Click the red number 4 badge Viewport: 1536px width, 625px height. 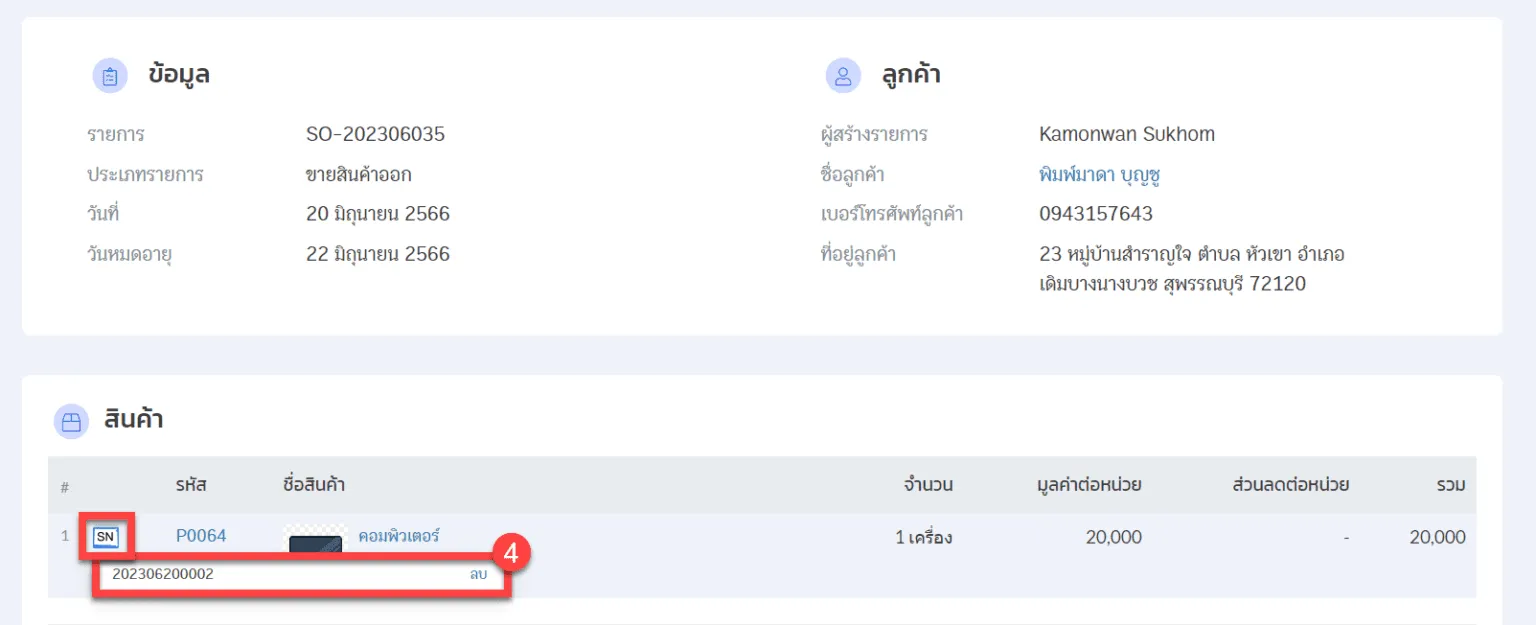tap(510, 554)
